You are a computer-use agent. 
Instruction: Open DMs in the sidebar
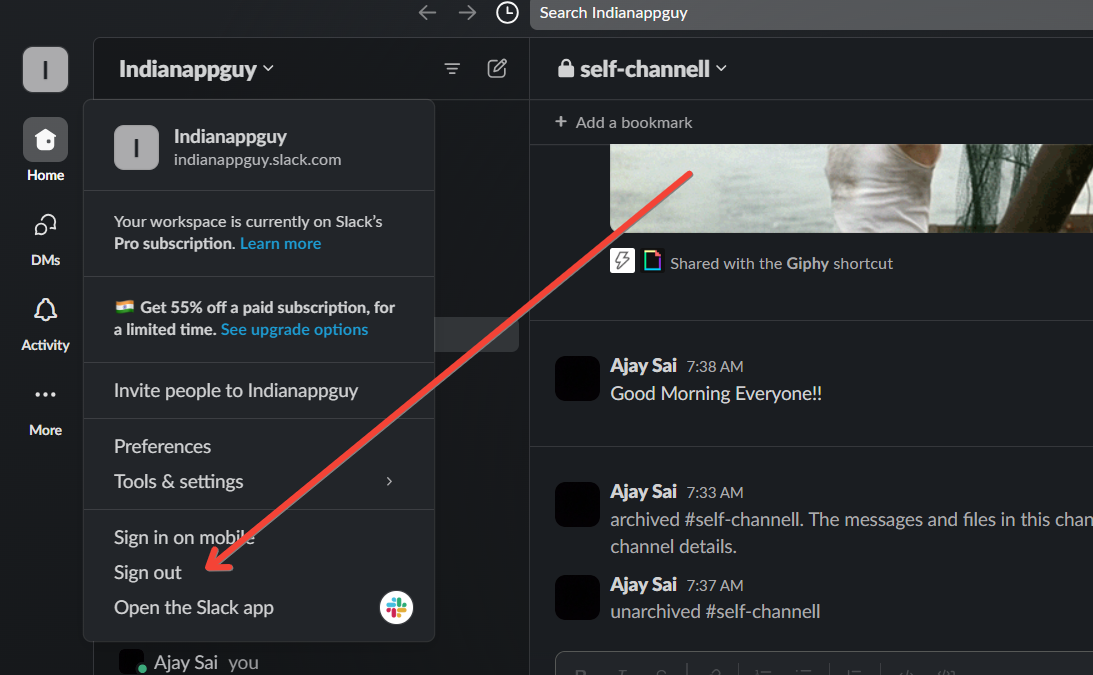point(45,240)
